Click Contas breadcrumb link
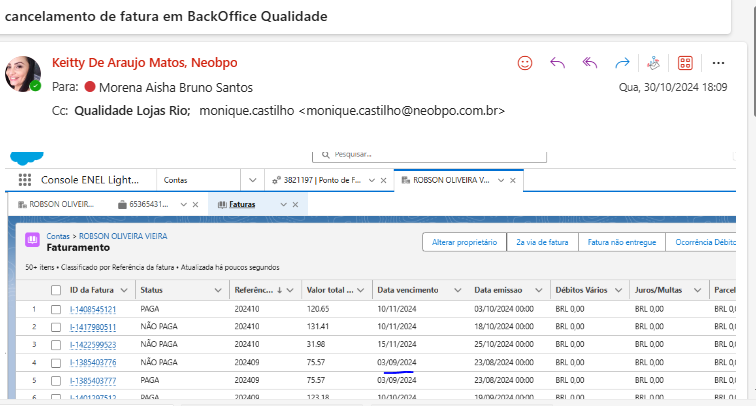This screenshot has width=756, height=406. point(58,236)
